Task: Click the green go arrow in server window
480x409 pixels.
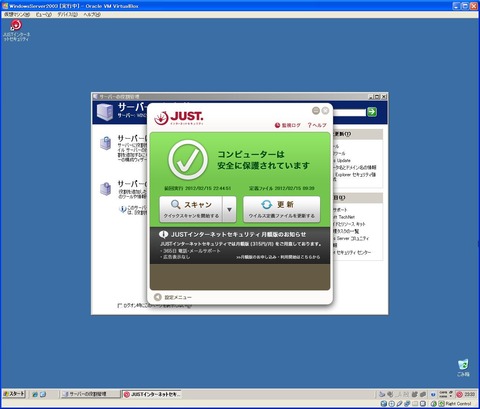Action: [372, 112]
